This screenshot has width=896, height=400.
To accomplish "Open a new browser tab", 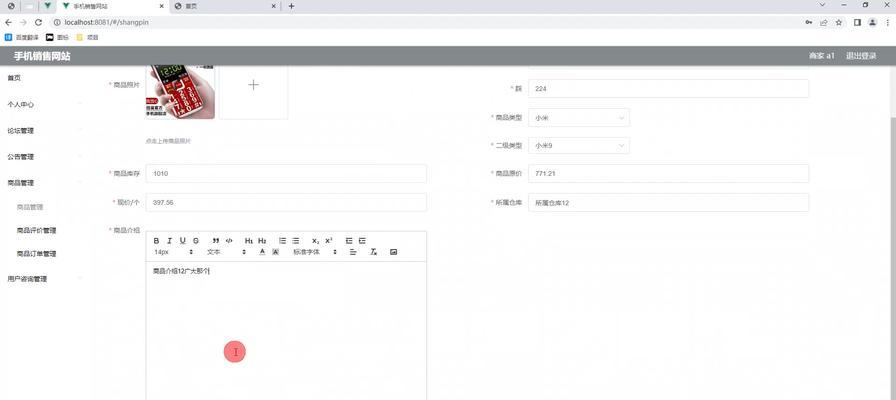I will click(291, 6).
